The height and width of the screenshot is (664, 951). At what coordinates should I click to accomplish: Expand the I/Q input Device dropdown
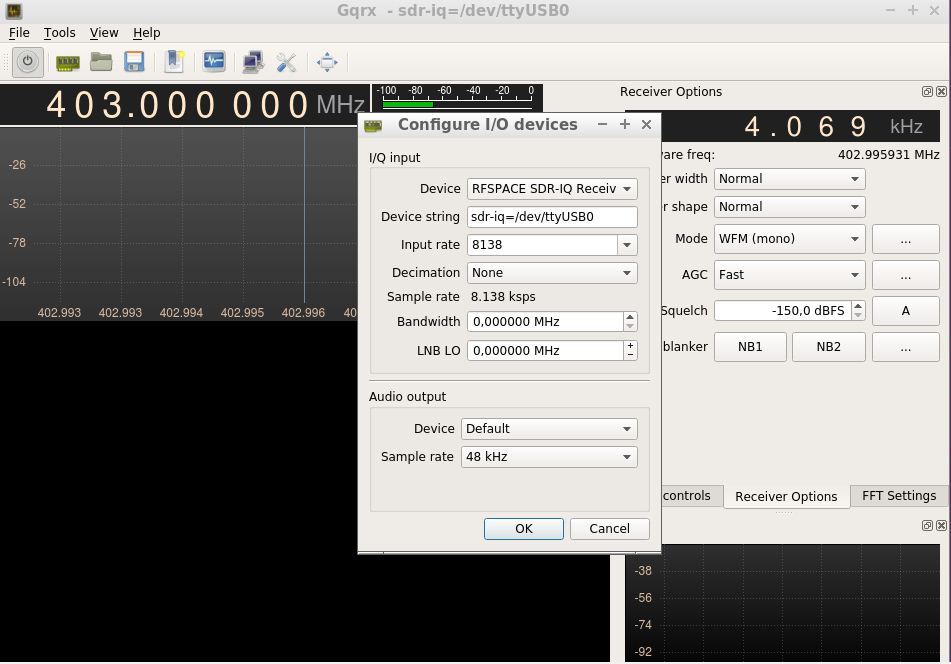552,189
